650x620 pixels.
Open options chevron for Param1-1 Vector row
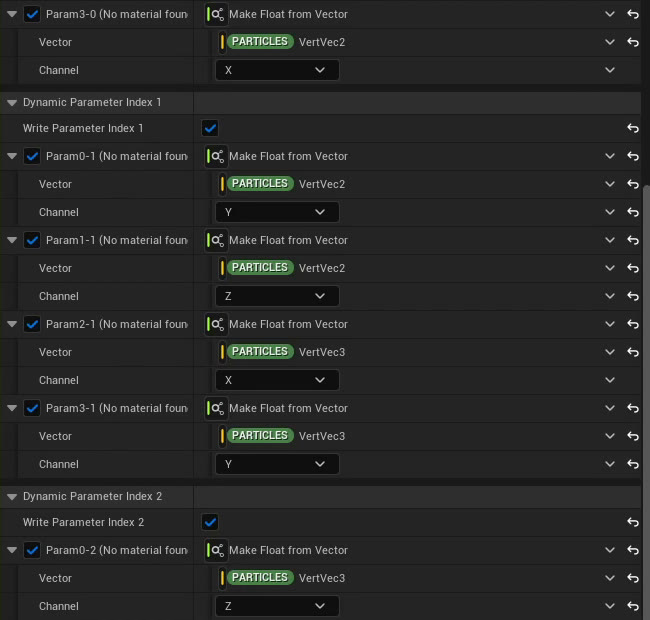(x=609, y=268)
